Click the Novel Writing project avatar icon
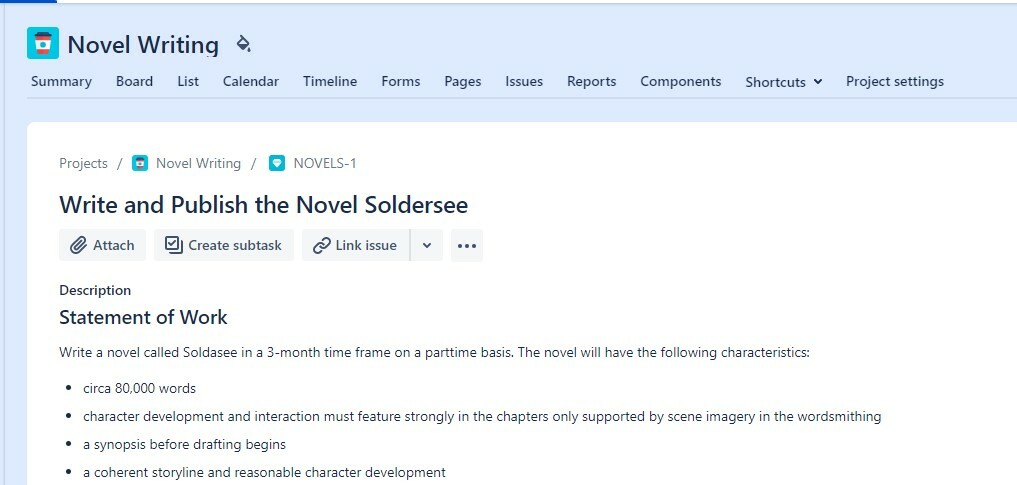The image size is (1017, 485). click(43, 44)
